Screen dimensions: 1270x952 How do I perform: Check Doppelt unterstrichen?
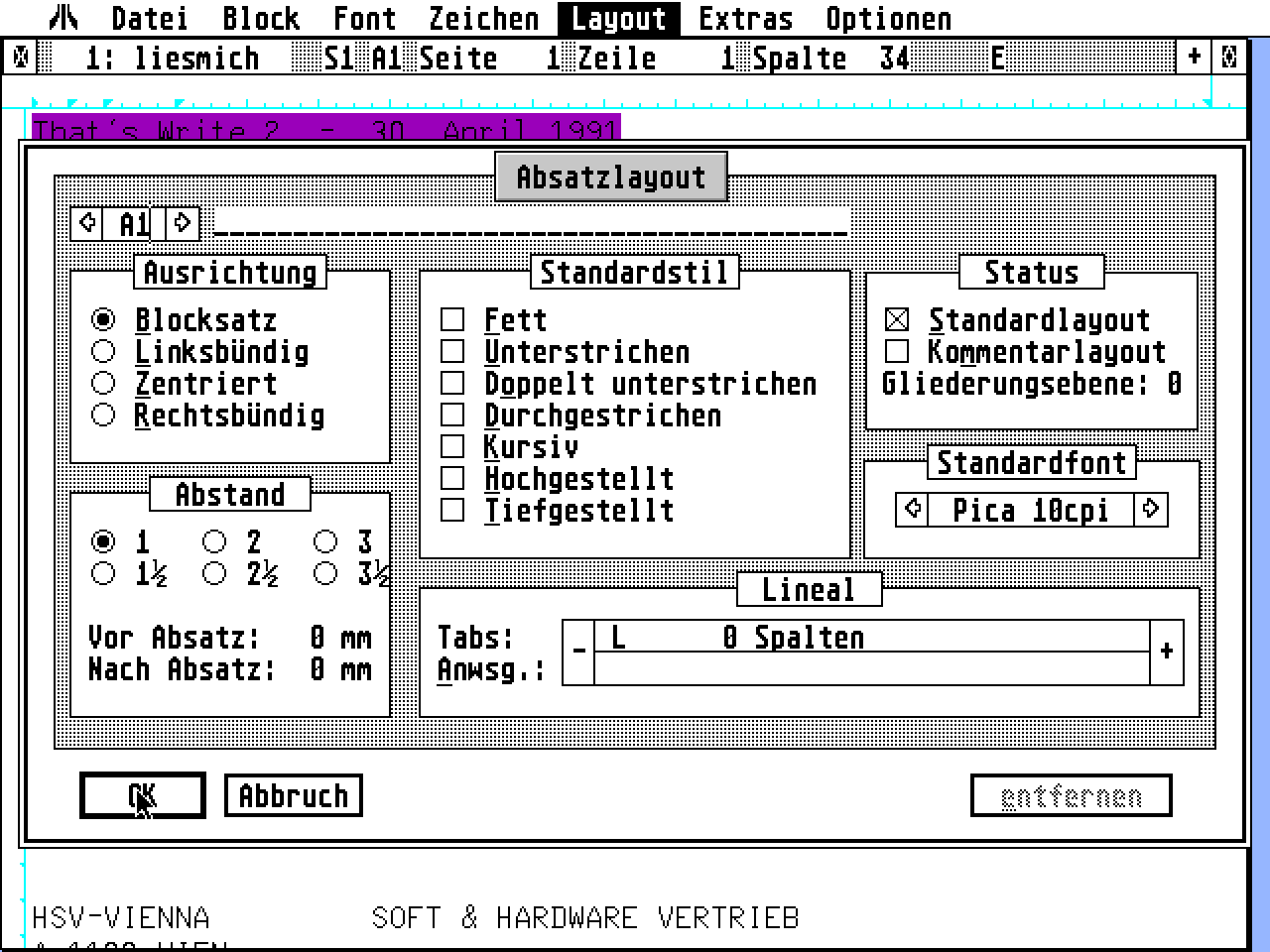point(452,384)
